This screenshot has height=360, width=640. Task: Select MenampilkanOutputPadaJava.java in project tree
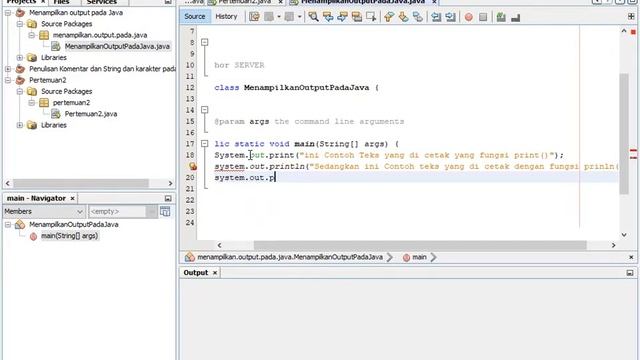(117, 47)
